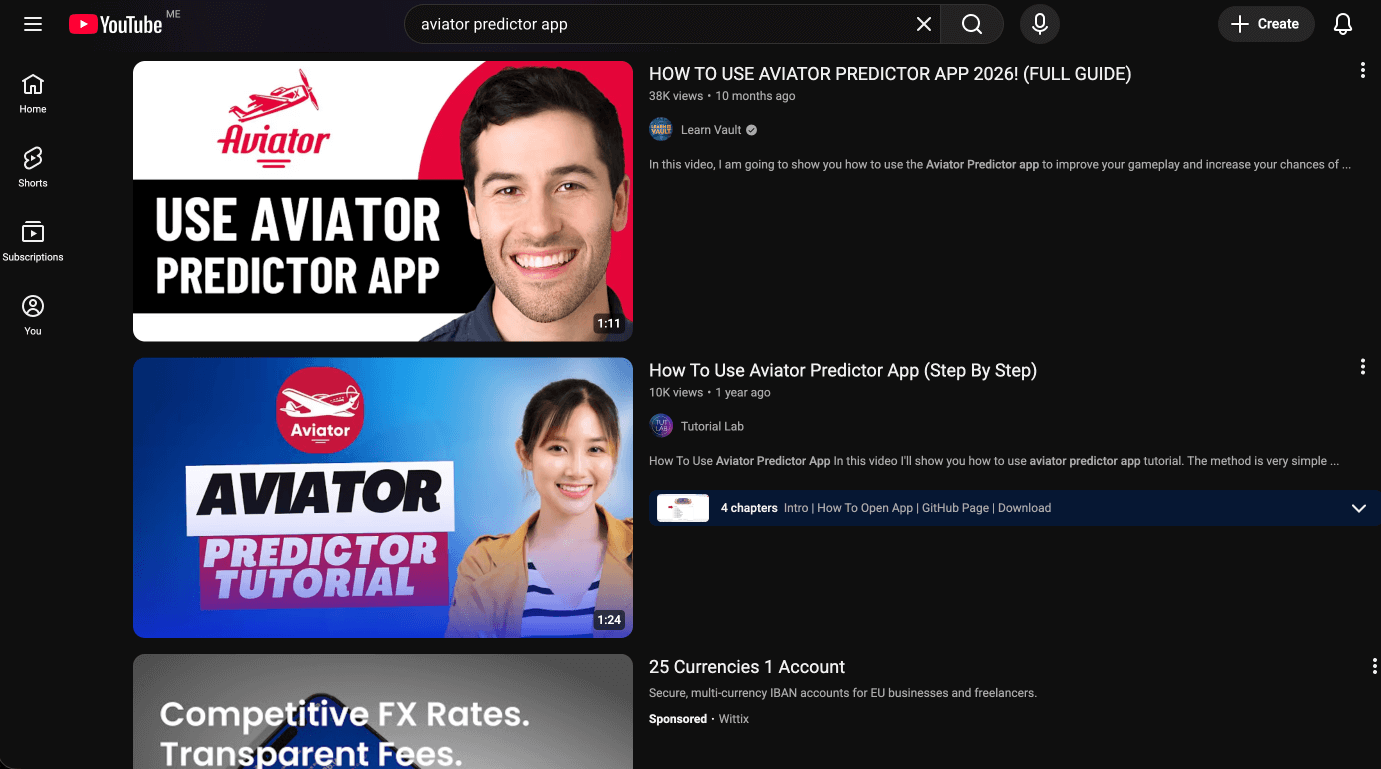Open the Subscriptions feed
This screenshot has height=769, width=1381.
(x=32, y=238)
